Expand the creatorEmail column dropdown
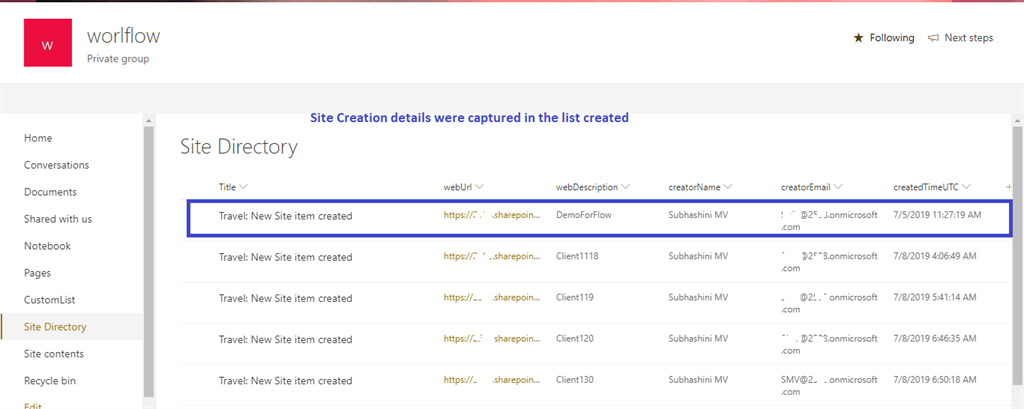Viewport: 1024px width, 409px height. [x=838, y=187]
